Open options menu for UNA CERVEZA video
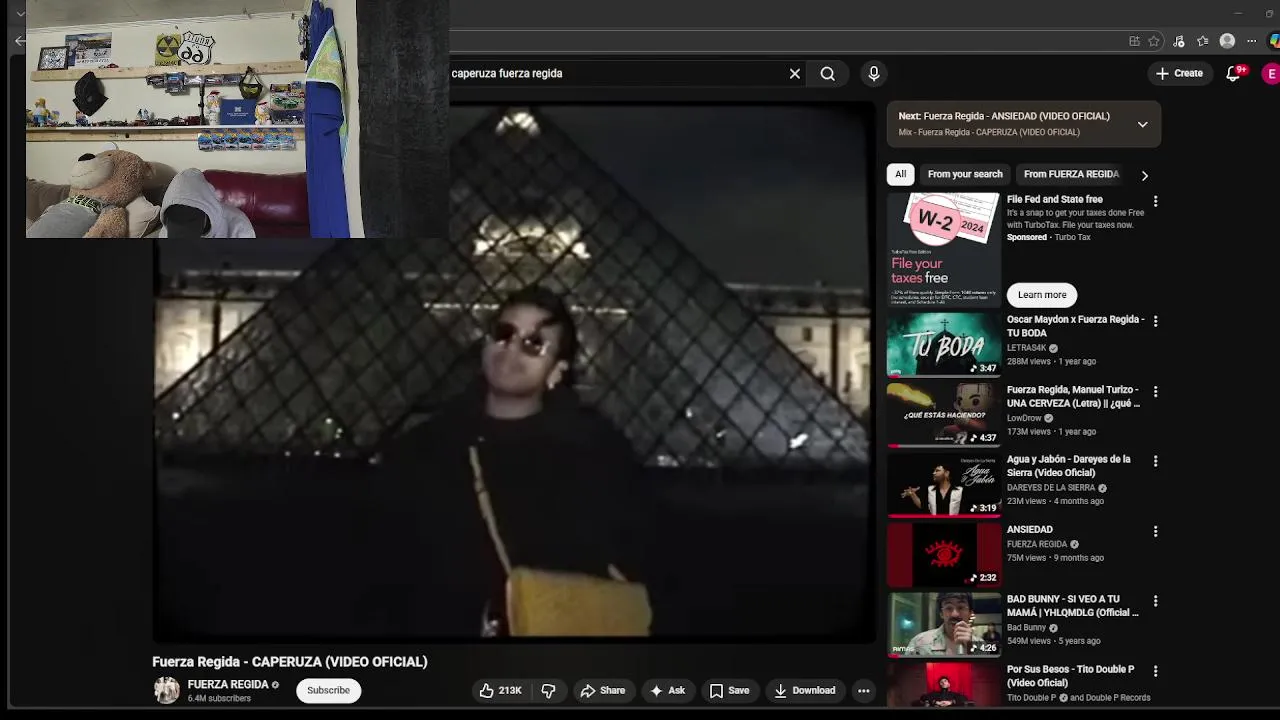Screen dimensions: 1280x720 [x=1155, y=391]
